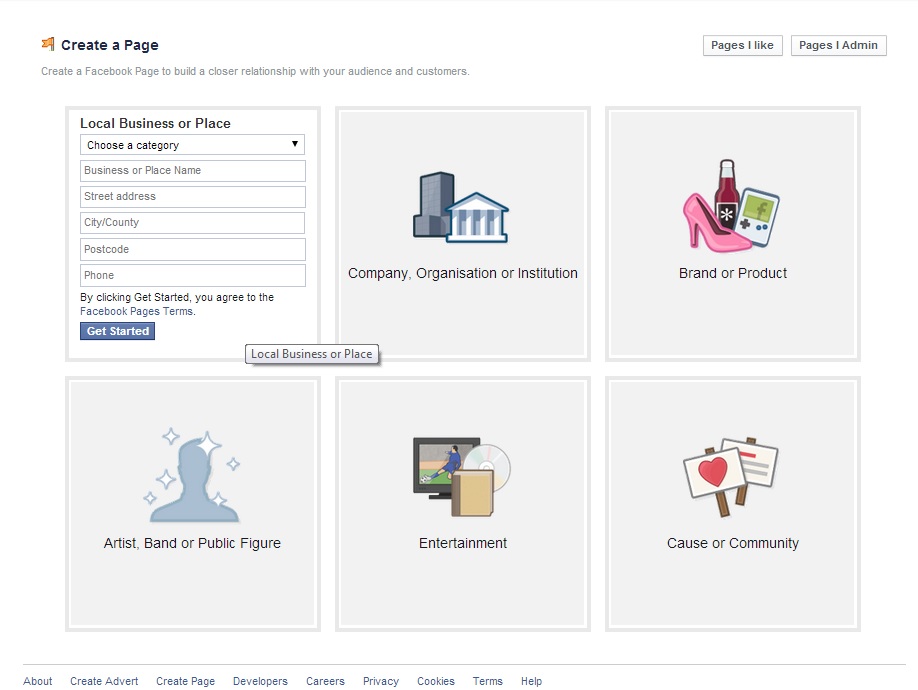Select Company, Organisation or Institution label
The image size is (918, 690).
click(463, 273)
